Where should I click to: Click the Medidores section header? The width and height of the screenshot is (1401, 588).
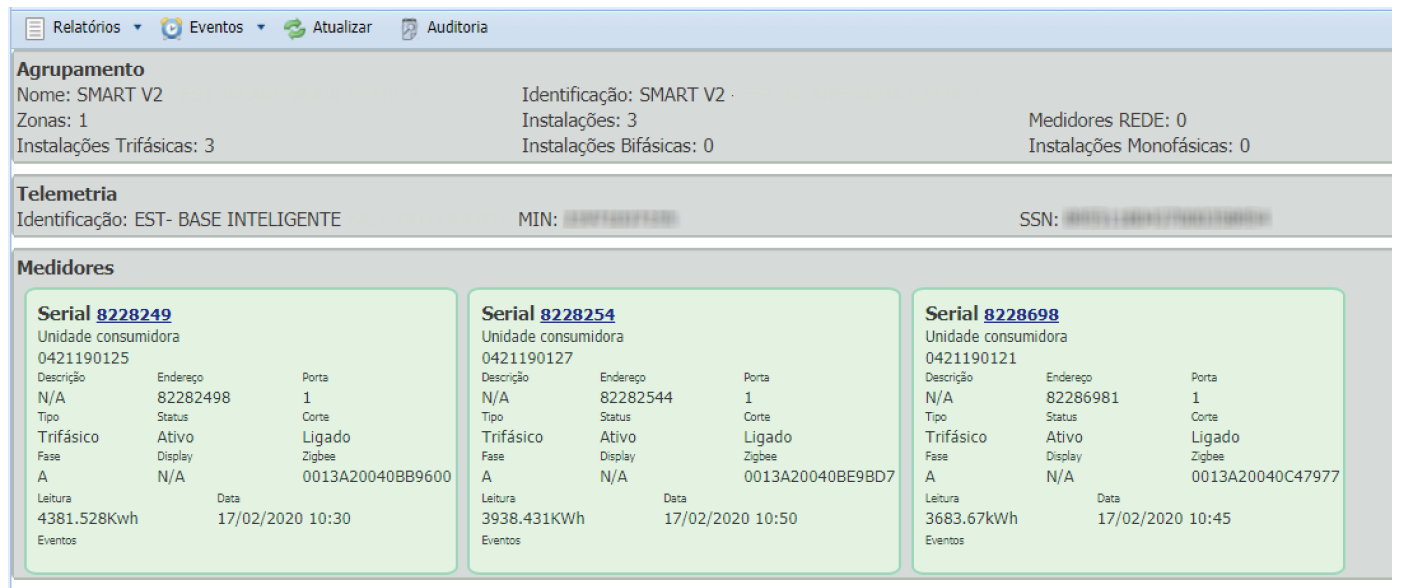(x=65, y=268)
